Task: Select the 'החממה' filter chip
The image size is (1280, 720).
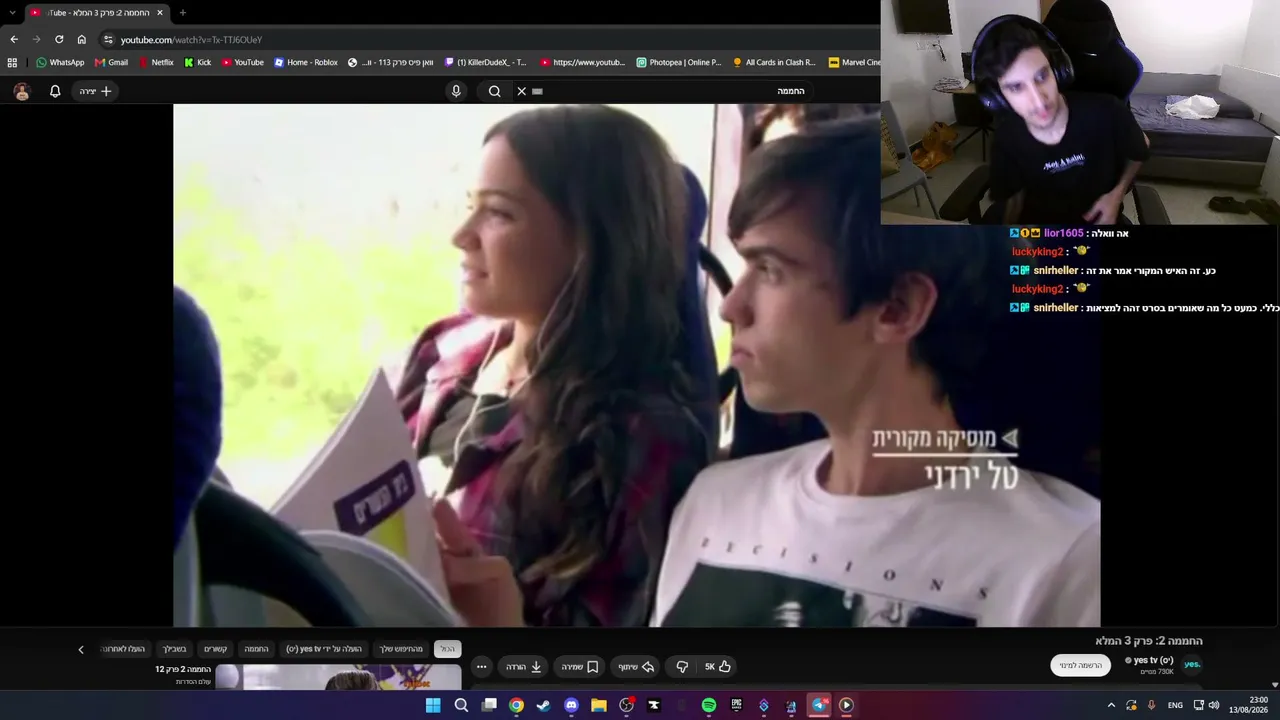Action: (257, 649)
